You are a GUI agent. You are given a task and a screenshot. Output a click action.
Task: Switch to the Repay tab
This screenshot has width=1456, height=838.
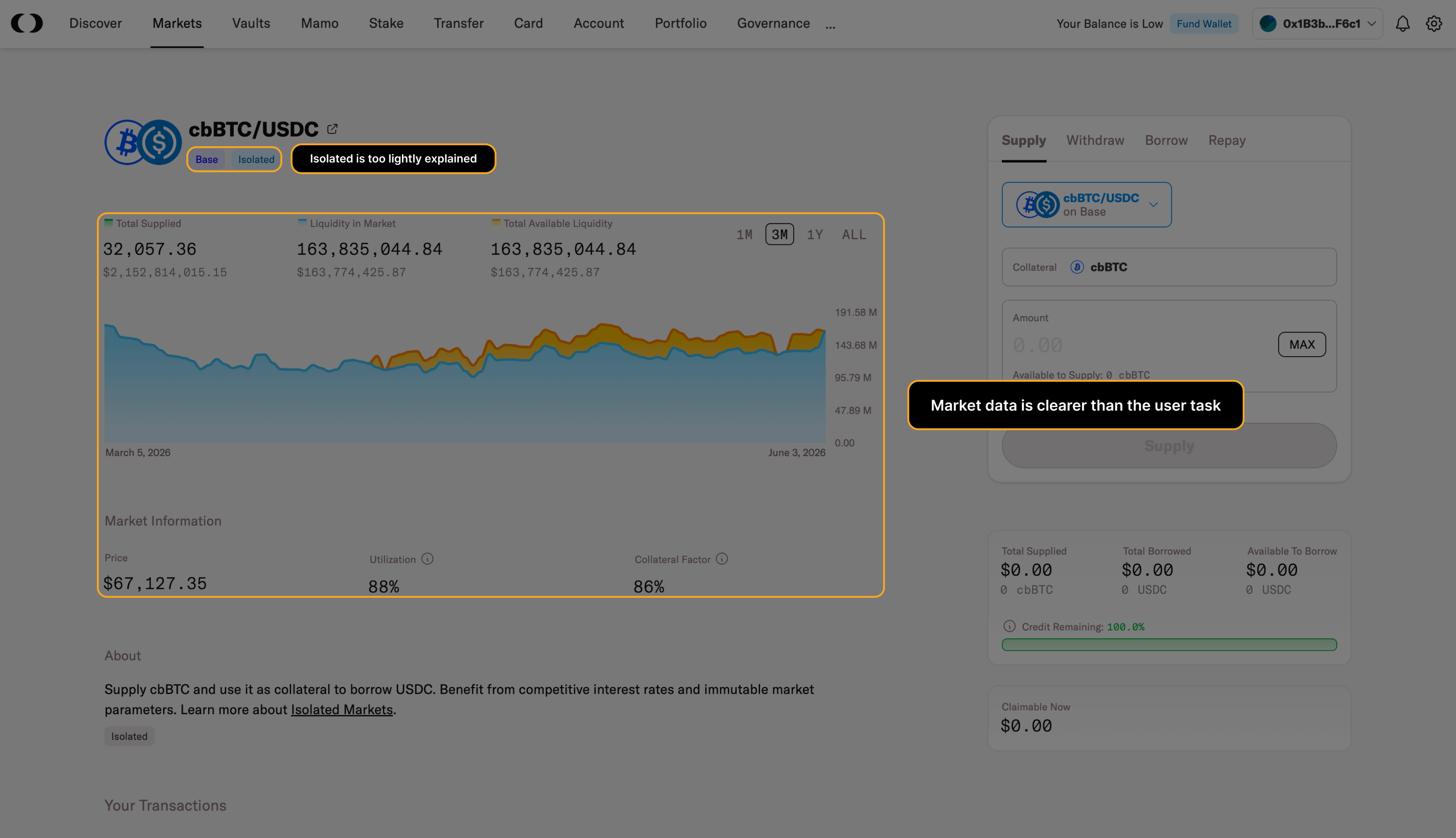[1227, 141]
